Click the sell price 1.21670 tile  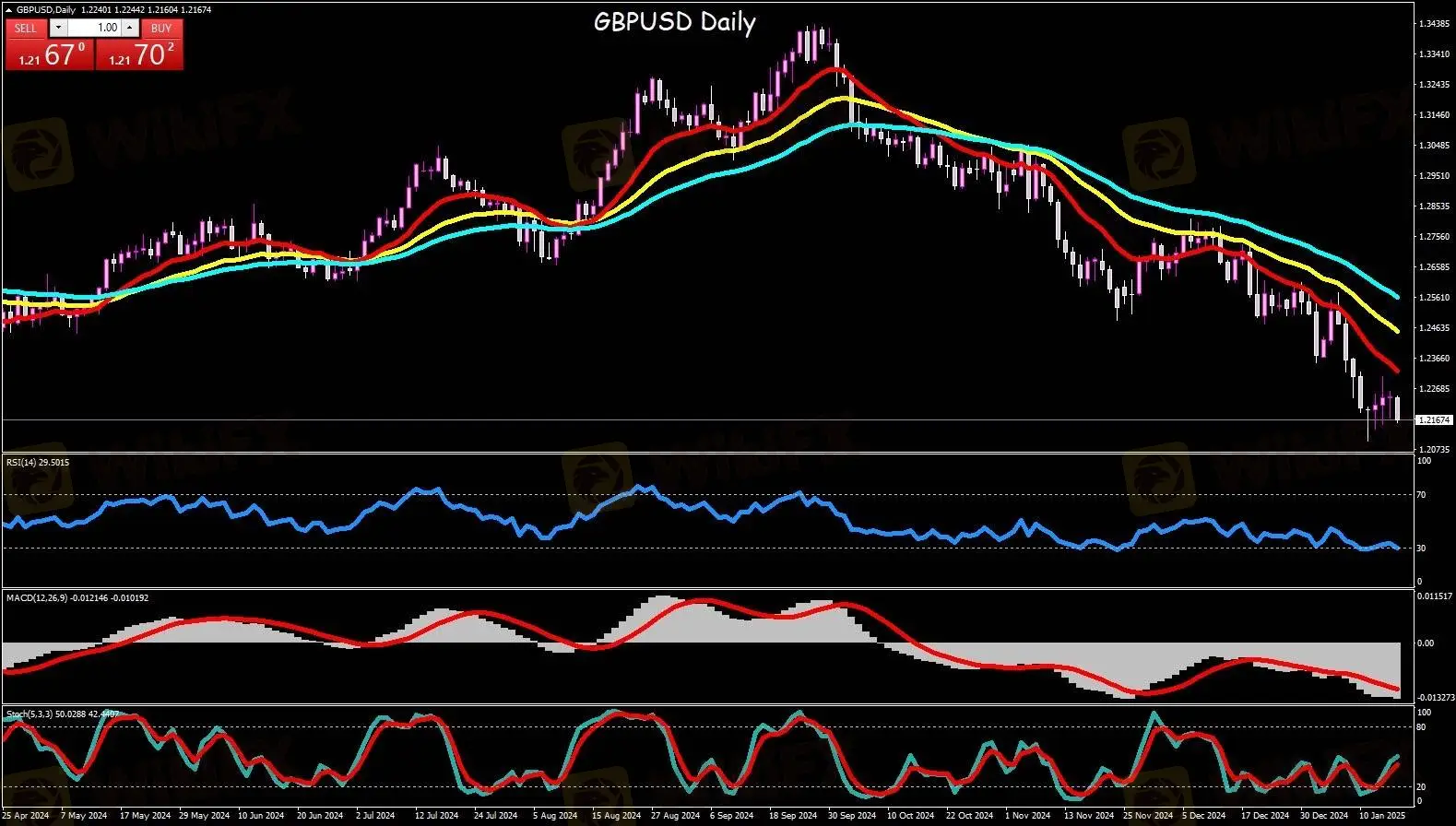click(50, 55)
